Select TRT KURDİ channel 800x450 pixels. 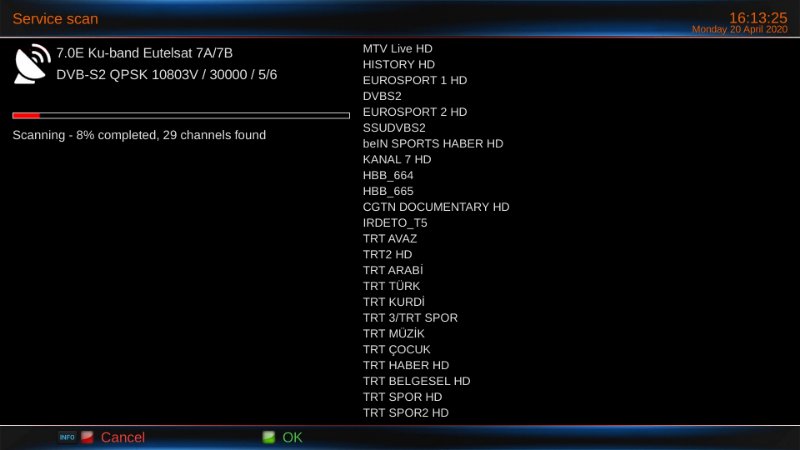click(393, 302)
